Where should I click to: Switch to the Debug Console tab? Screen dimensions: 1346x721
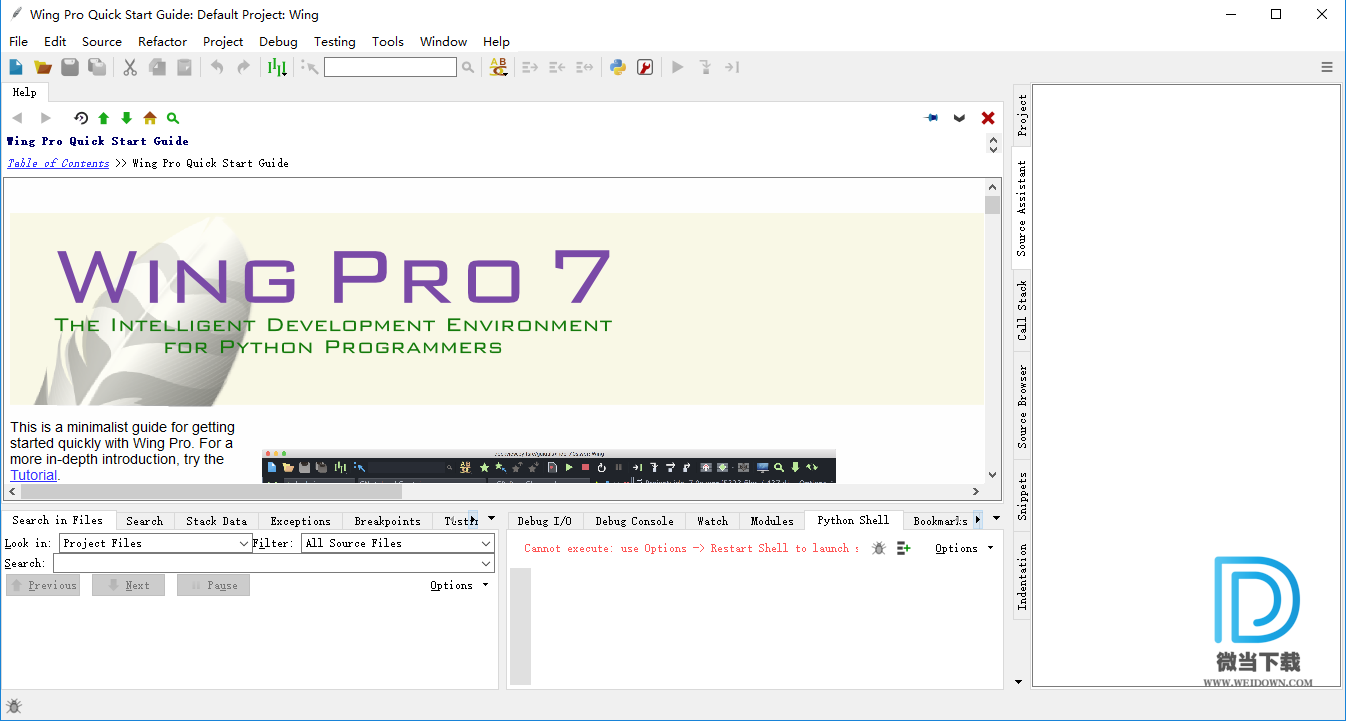tap(634, 521)
